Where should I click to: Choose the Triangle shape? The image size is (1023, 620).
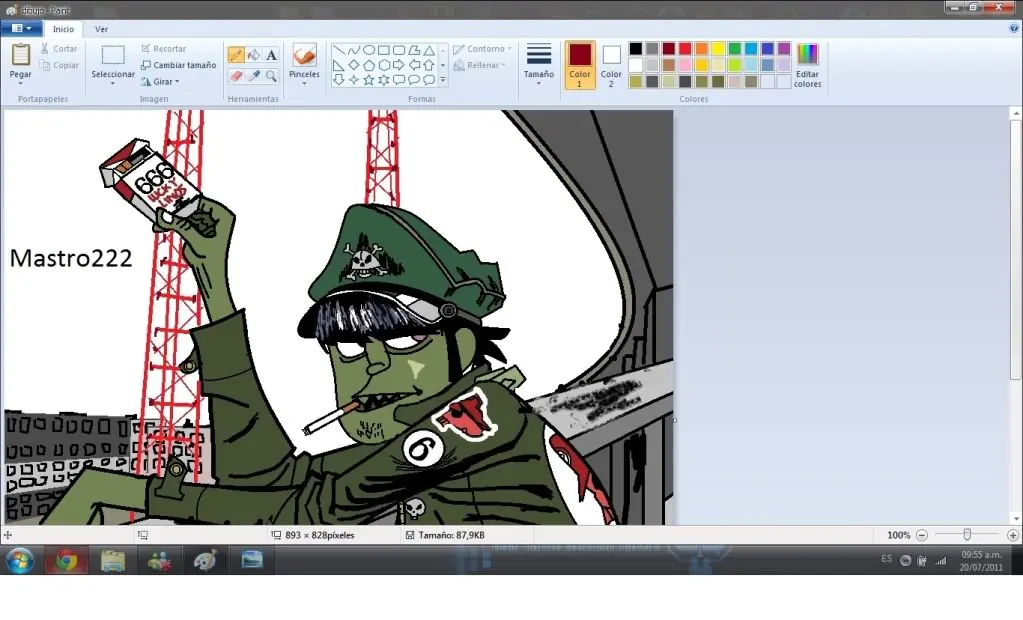point(429,50)
